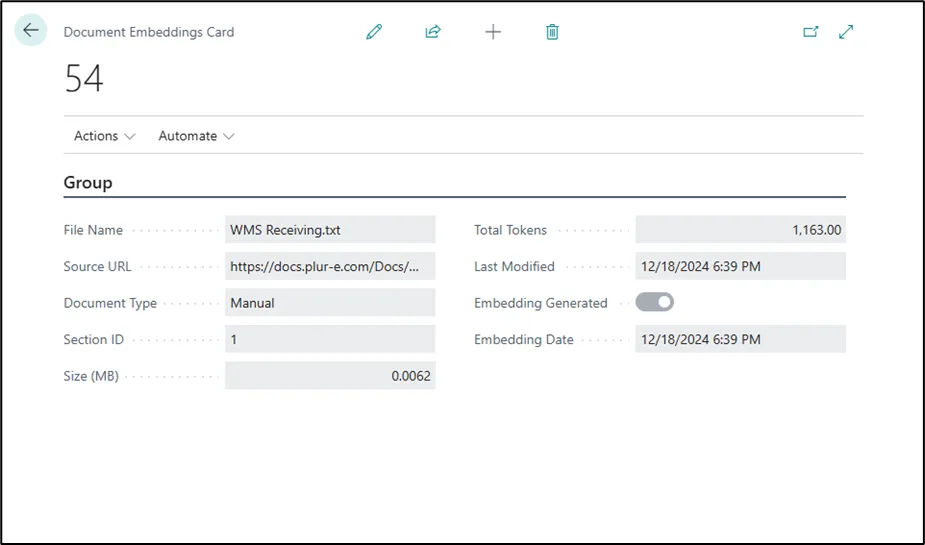925x545 pixels.
Task: Click the Document Type field
Action: [x=330, y=303]
